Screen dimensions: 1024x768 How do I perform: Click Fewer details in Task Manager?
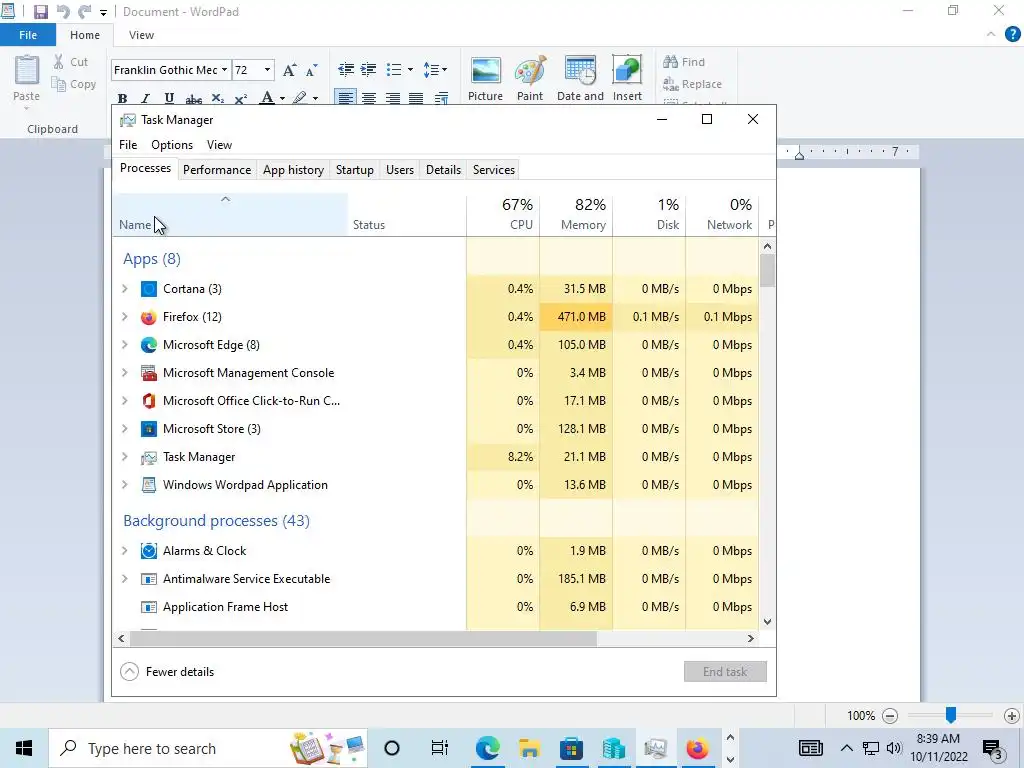tap(167, 671)
